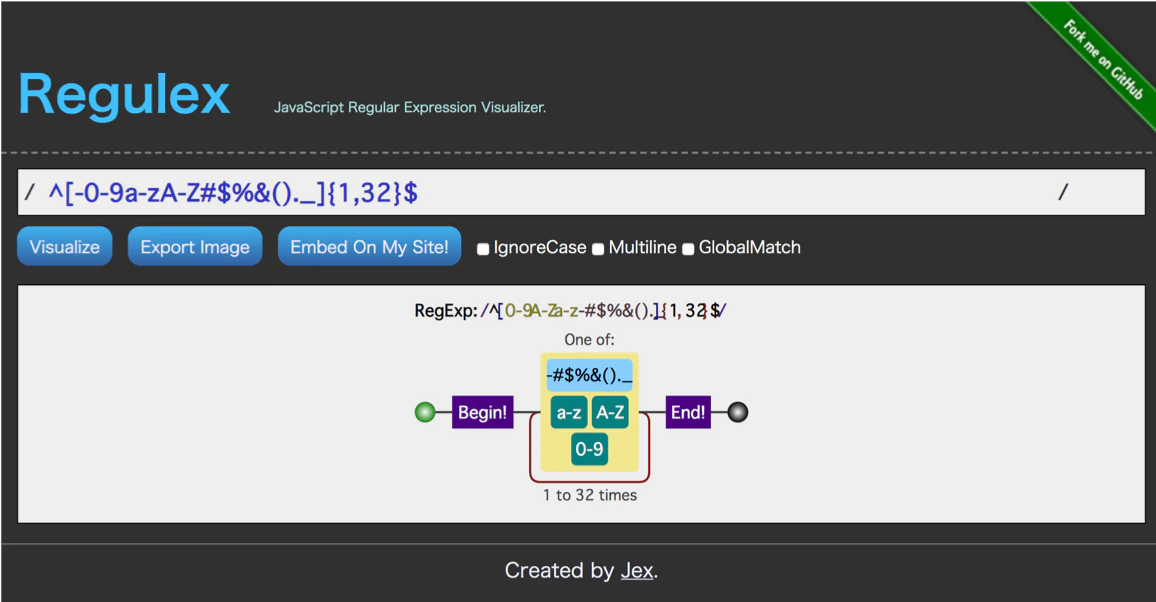This screenshot has height=602, width=1156.
Task: Enable the IgnoreCase checkbox
Action: (x=483, y=249)
